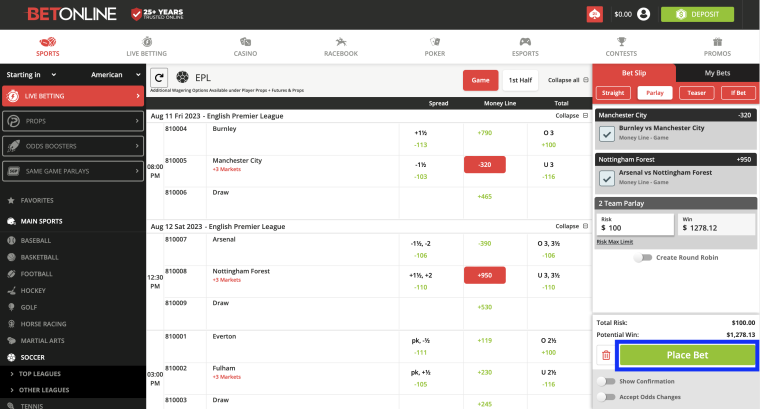The height and width of the screenshot is (409, 760).
Task: Expand the Props sidebar menu
Action: [x=73, y=121]
